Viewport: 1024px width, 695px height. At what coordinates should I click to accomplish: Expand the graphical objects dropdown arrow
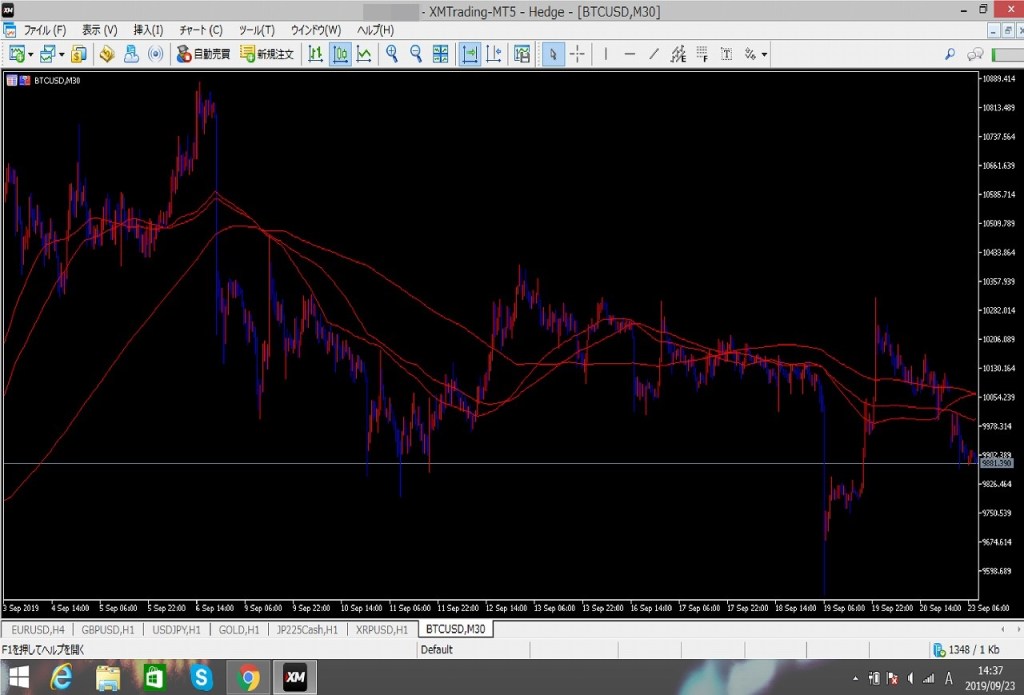coord(764,54)
